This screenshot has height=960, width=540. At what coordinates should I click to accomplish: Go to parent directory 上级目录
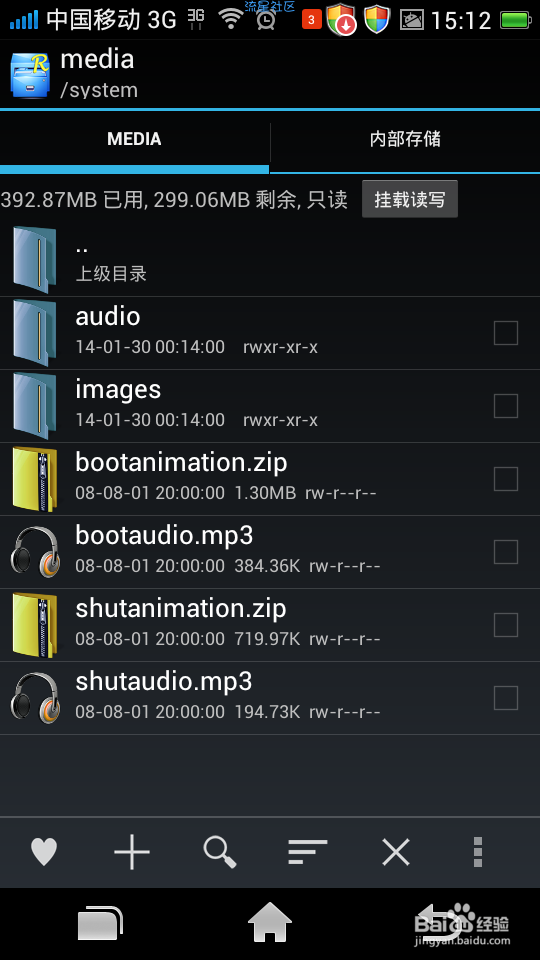tap(270, 260)
